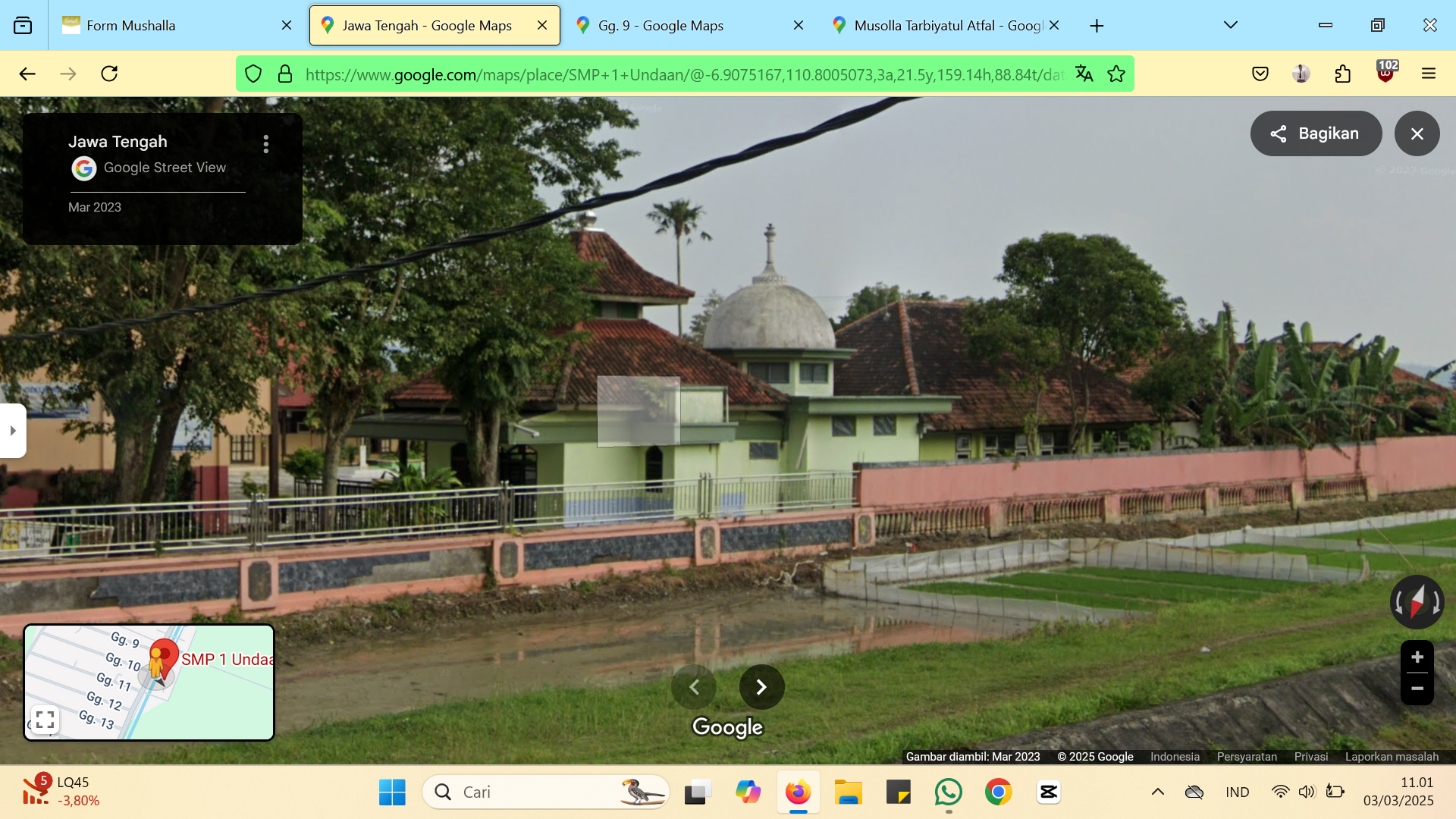Click SMP 1 Undaan label on mini map

[227, 659]
